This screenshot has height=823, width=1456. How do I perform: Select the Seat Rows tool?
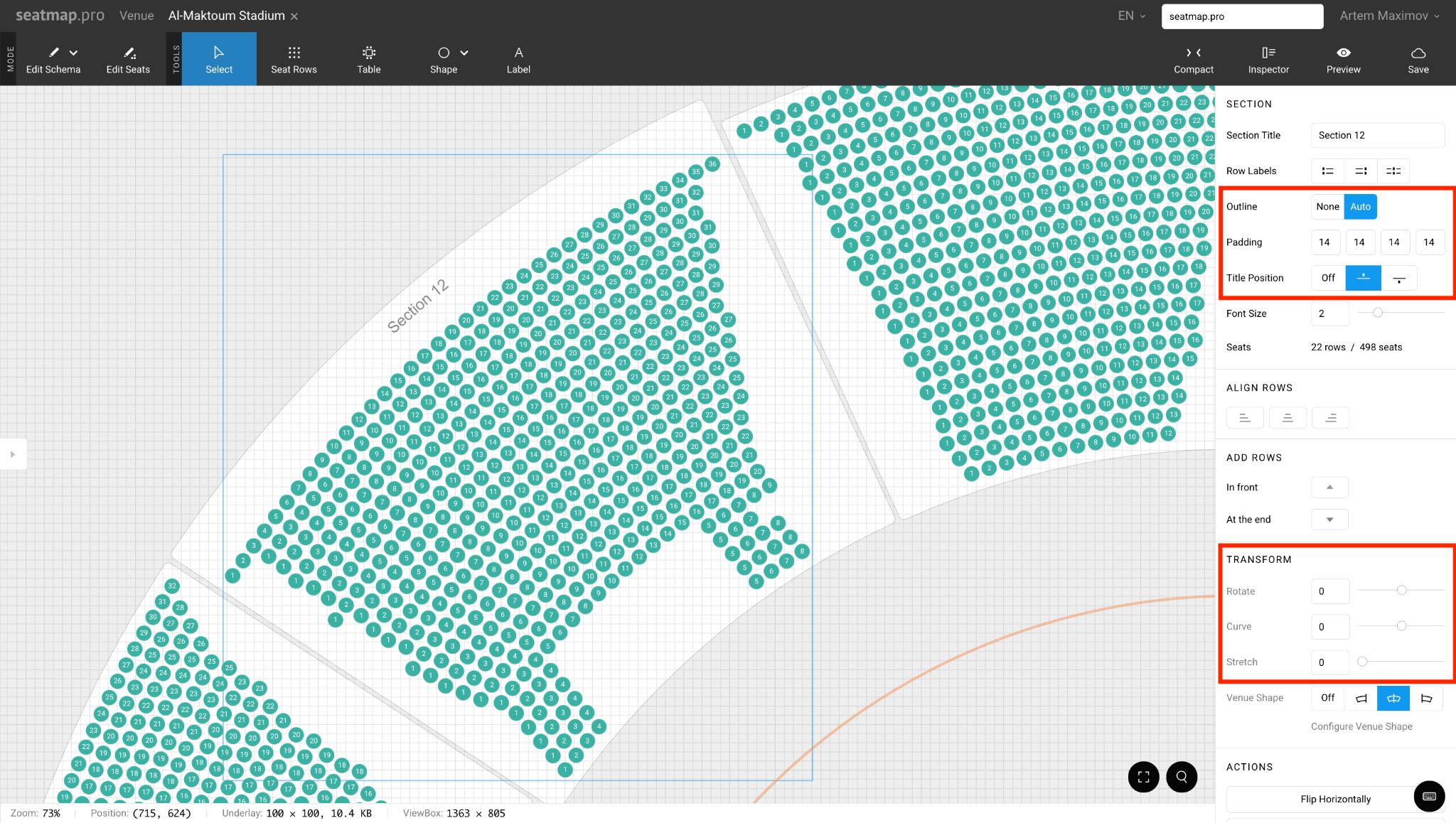point(294,59)
